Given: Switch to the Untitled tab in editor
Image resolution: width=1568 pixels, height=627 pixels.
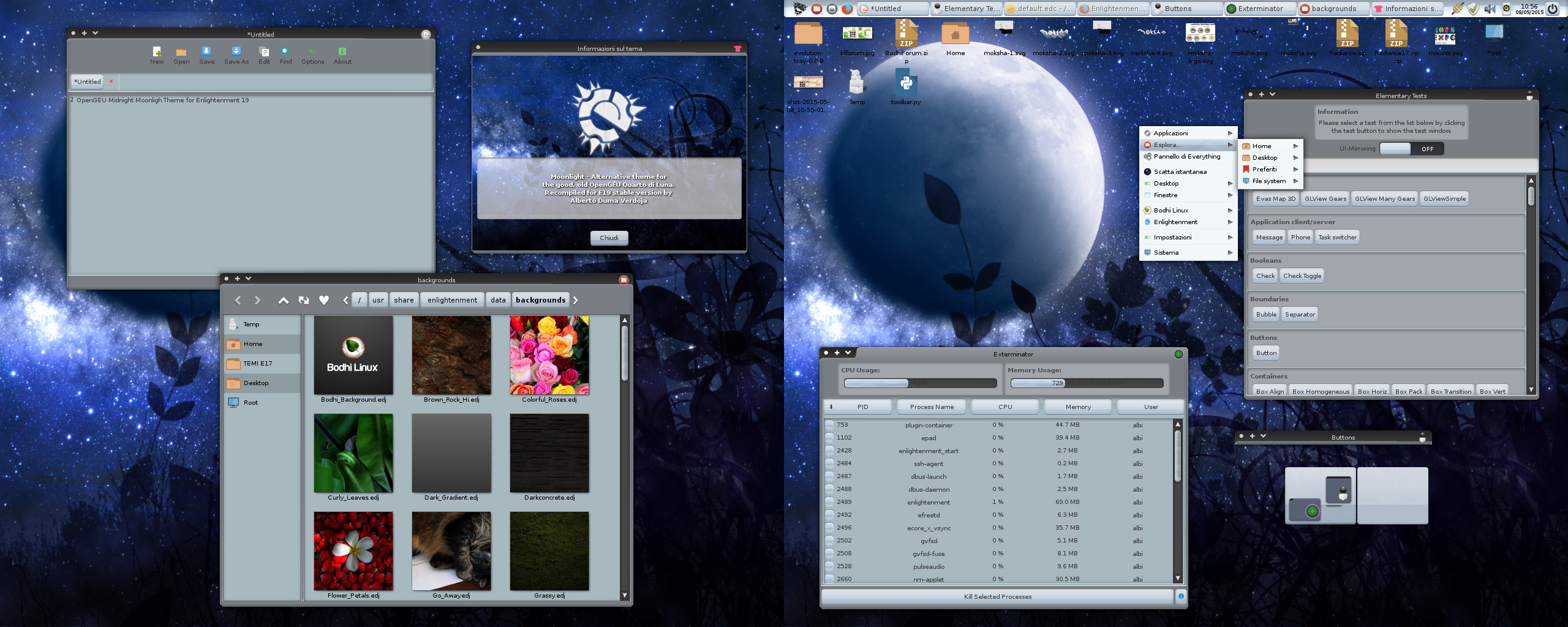Looking at the screenshot, I should click(x=88, y=81).
